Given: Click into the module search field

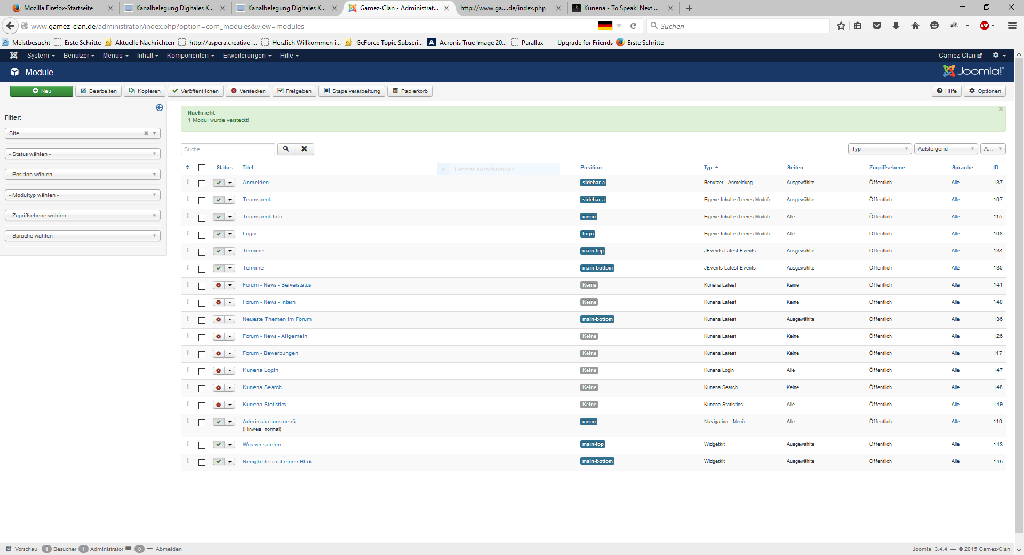Looking at the screenshot, I should (228, 149).
